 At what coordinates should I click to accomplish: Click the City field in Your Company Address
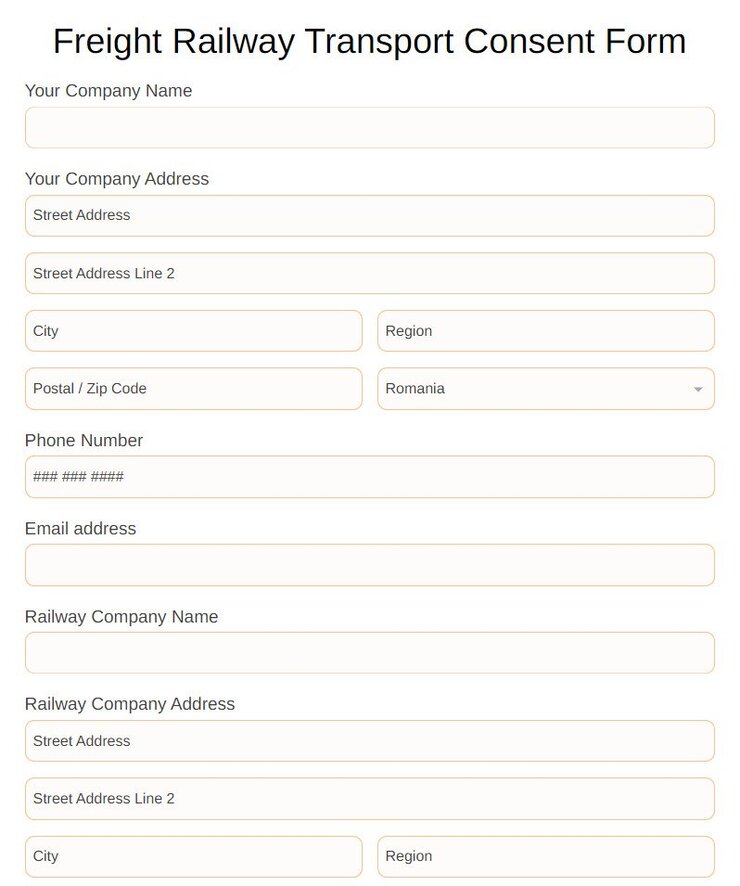[192, 331]
